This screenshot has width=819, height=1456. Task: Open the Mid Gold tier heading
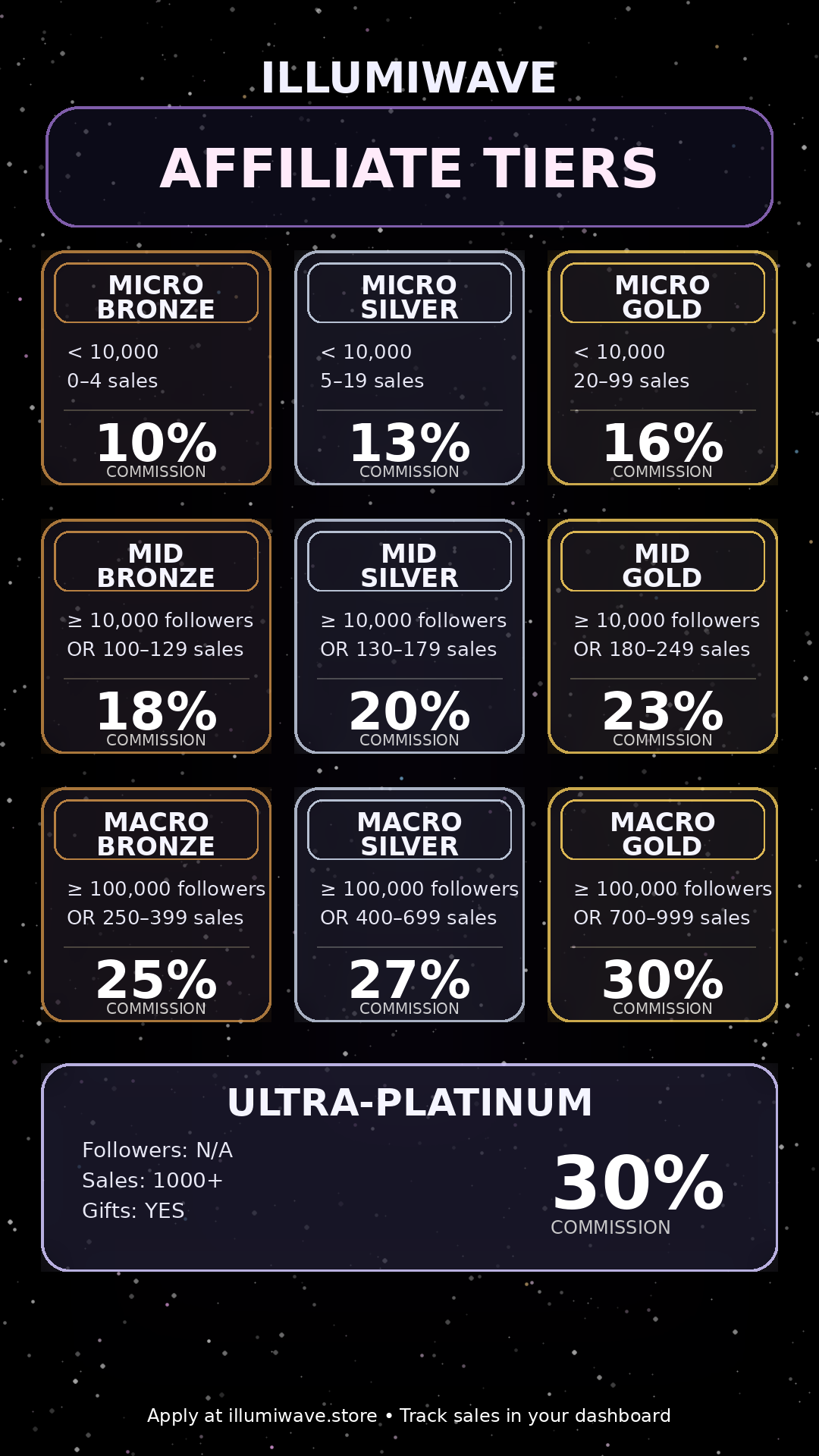pos(662,565)
